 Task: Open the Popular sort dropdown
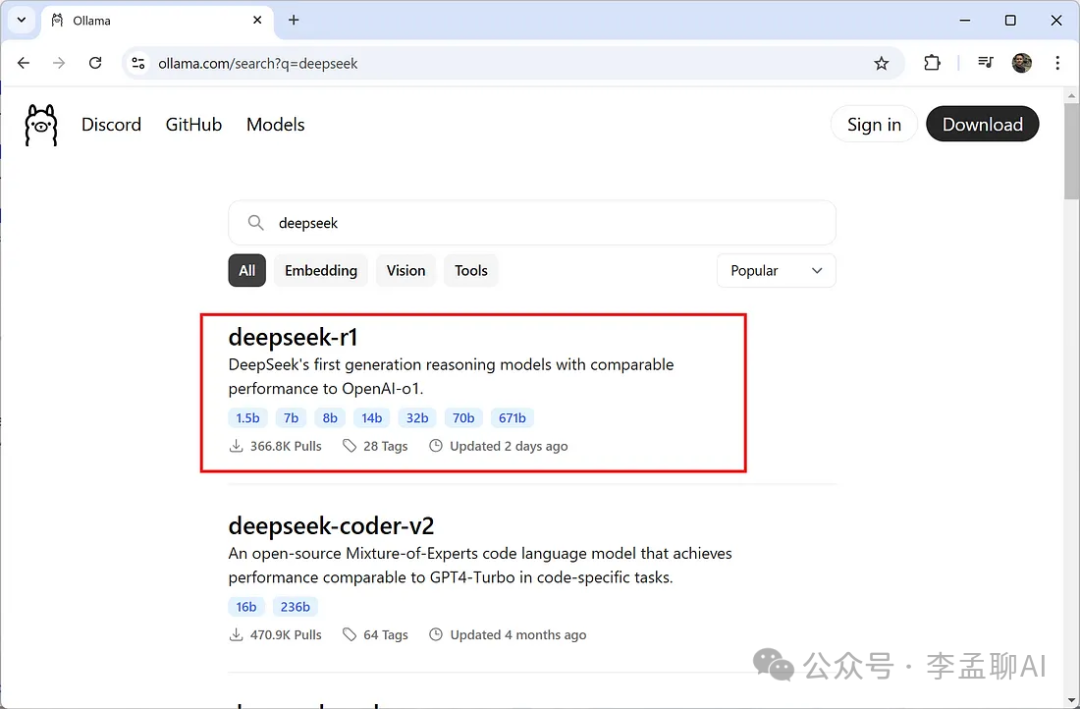click(x=776, y=271)
